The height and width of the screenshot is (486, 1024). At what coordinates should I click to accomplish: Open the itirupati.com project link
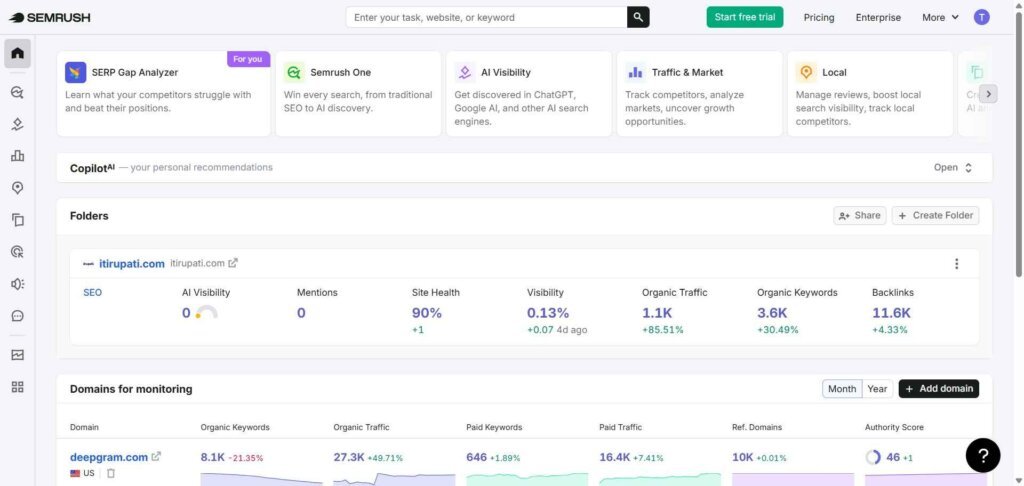[132, 264]
